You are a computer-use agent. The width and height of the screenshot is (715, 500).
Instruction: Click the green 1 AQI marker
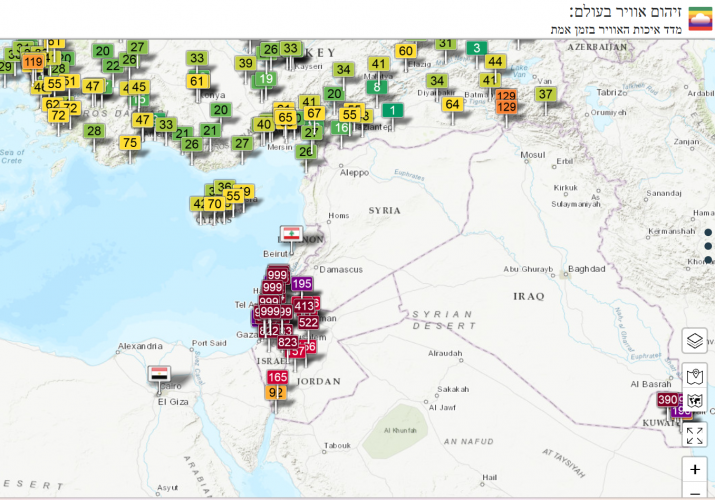[394, 111]
